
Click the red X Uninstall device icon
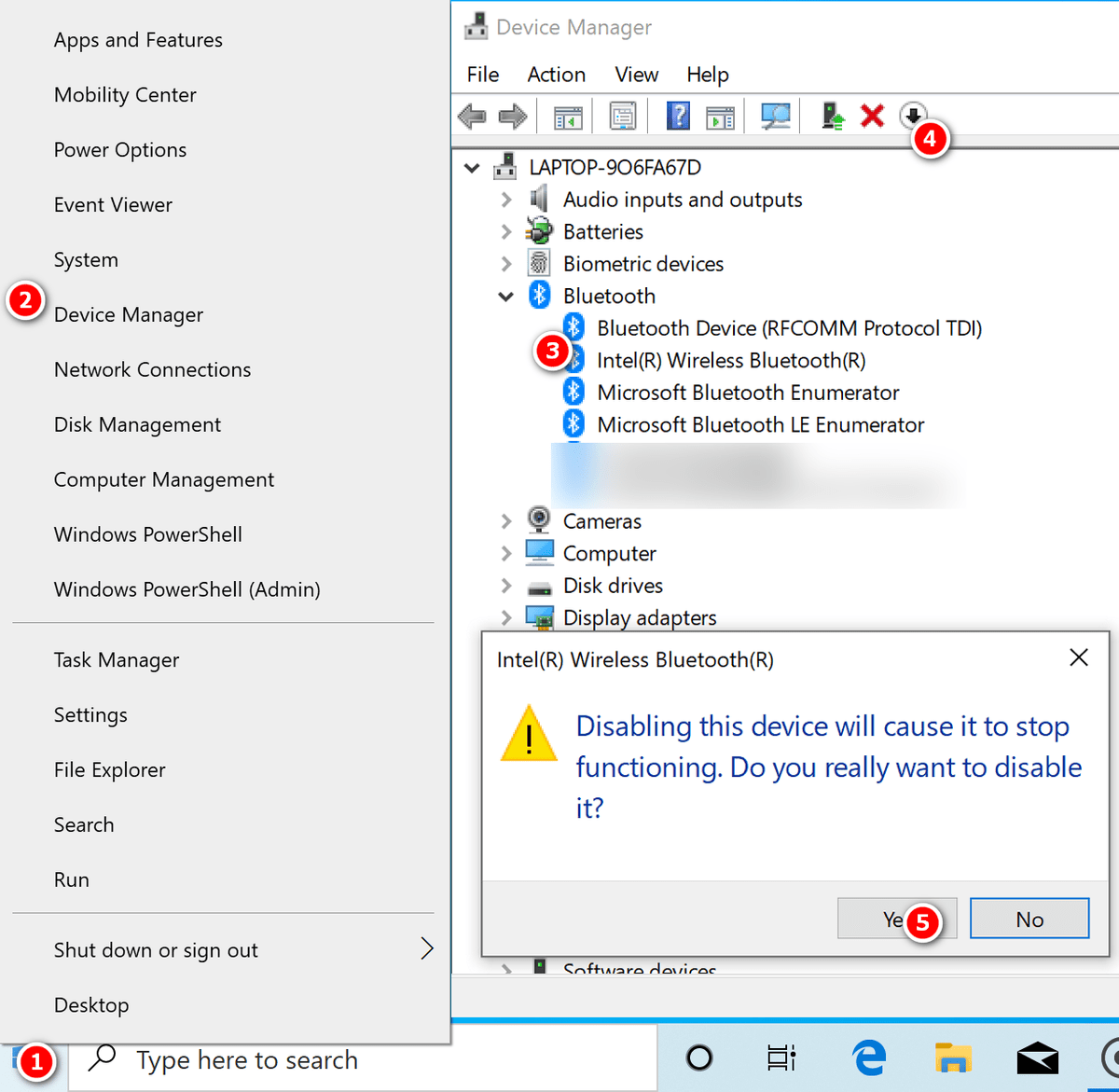click(x=872, y=116)
